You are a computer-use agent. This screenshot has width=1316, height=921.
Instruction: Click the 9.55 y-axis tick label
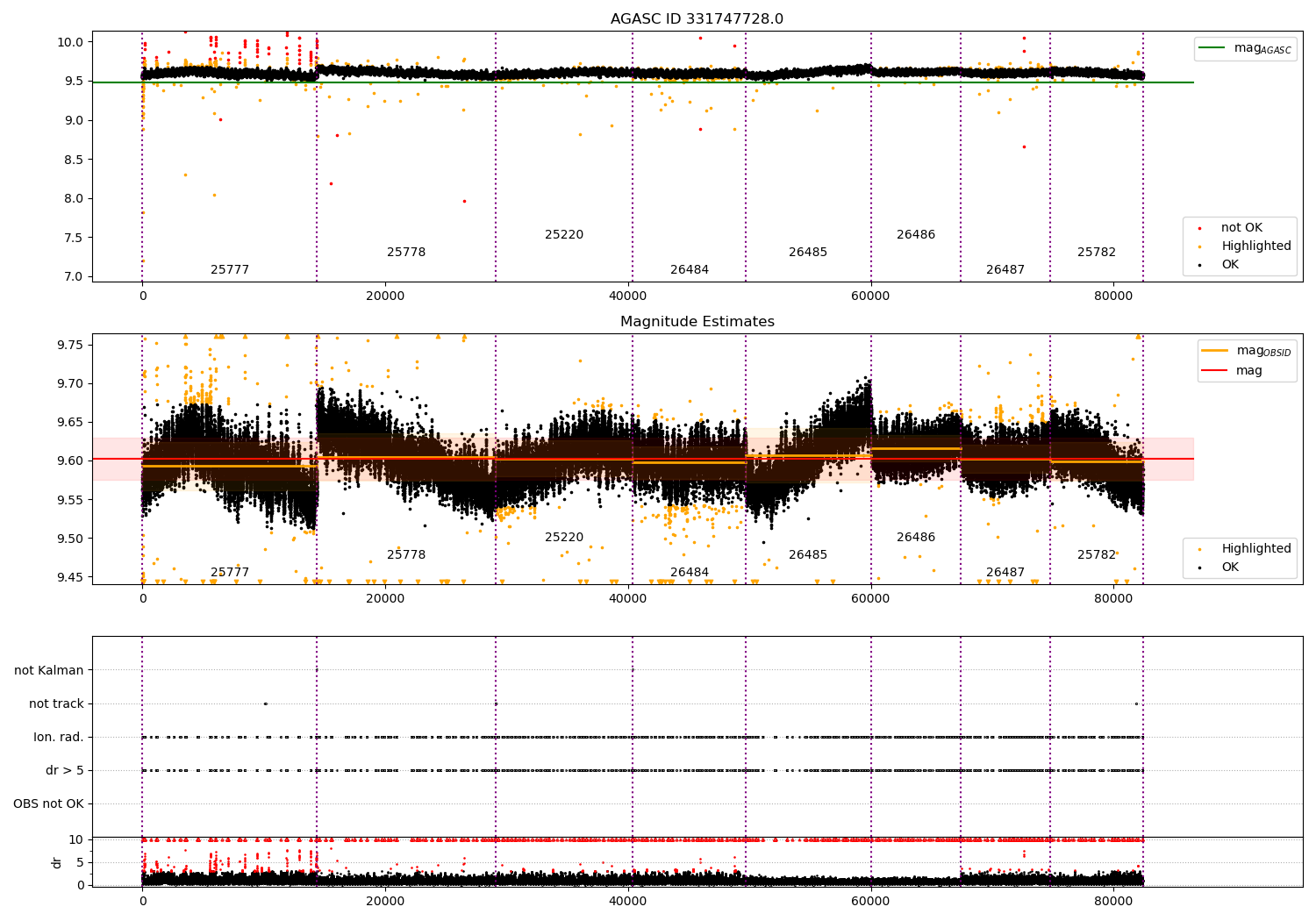[70, 500]
